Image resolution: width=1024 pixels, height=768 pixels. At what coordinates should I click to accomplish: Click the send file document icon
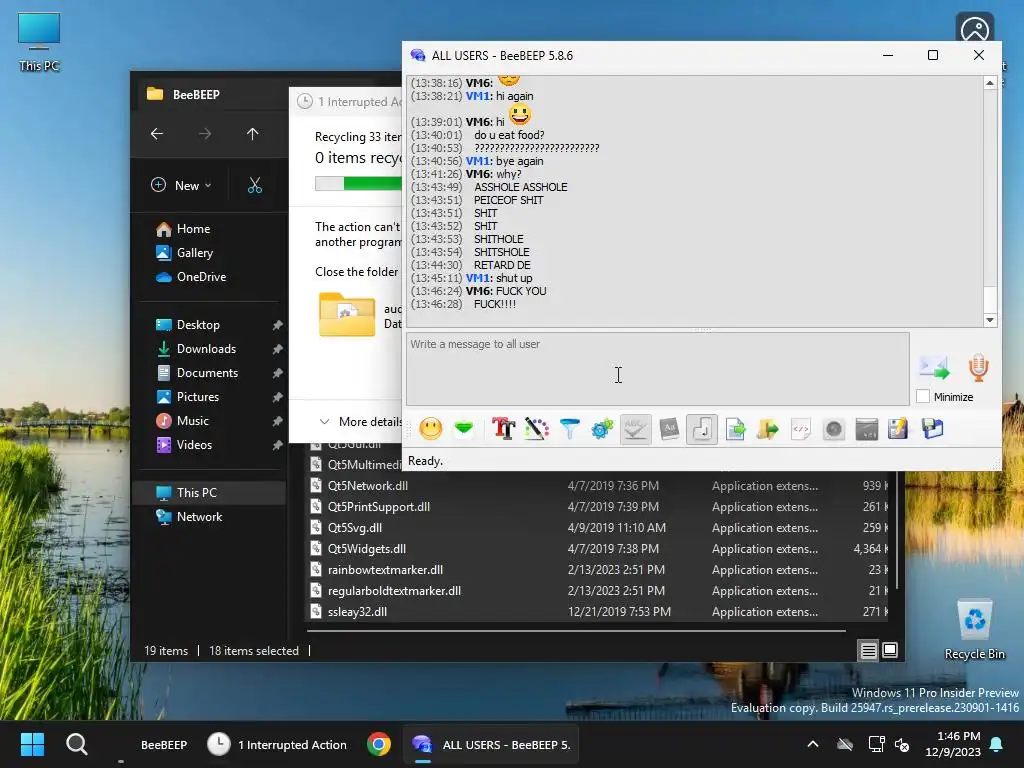(735, 429)
